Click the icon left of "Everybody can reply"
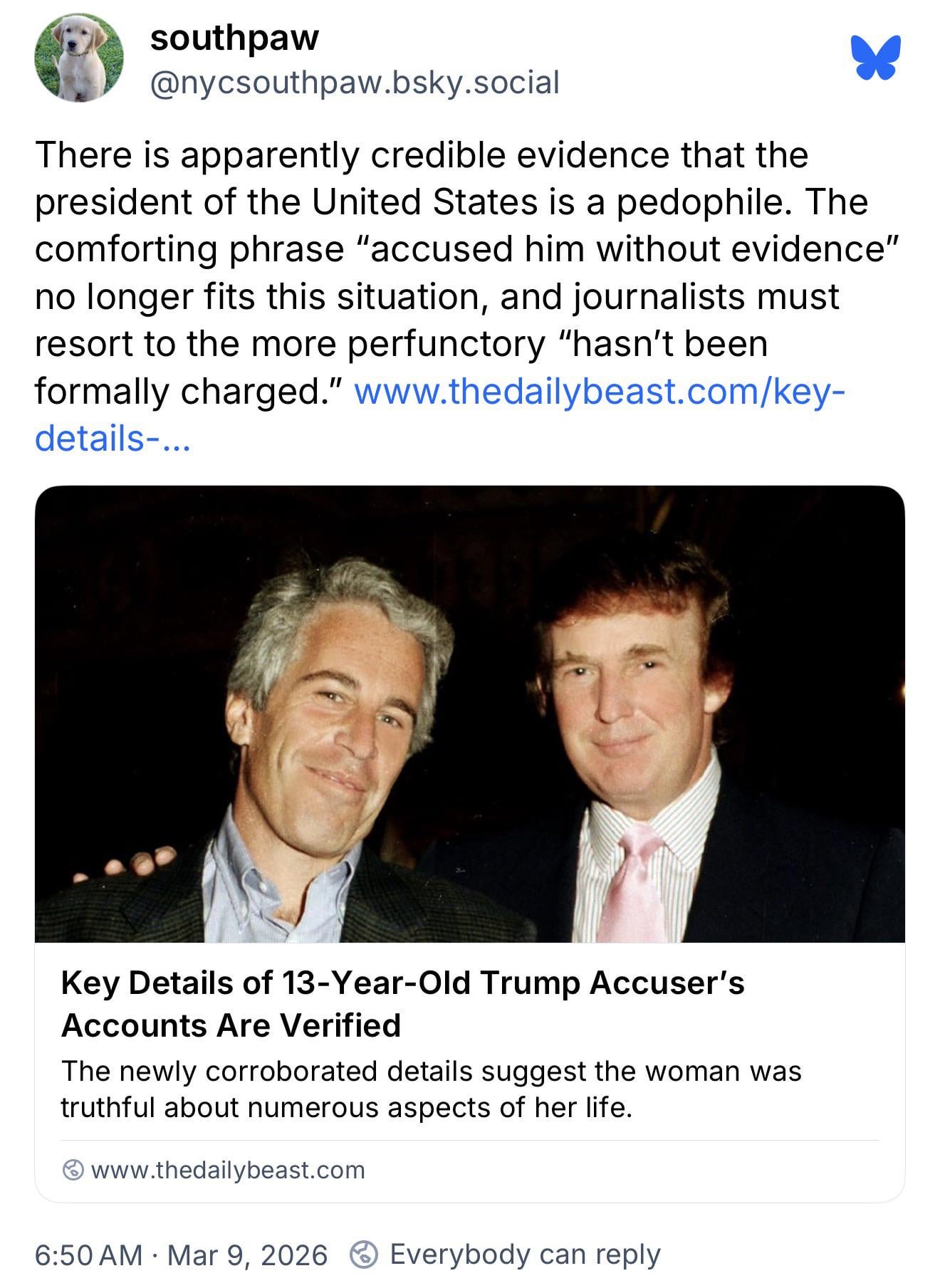 click(x=364, y=1254)
